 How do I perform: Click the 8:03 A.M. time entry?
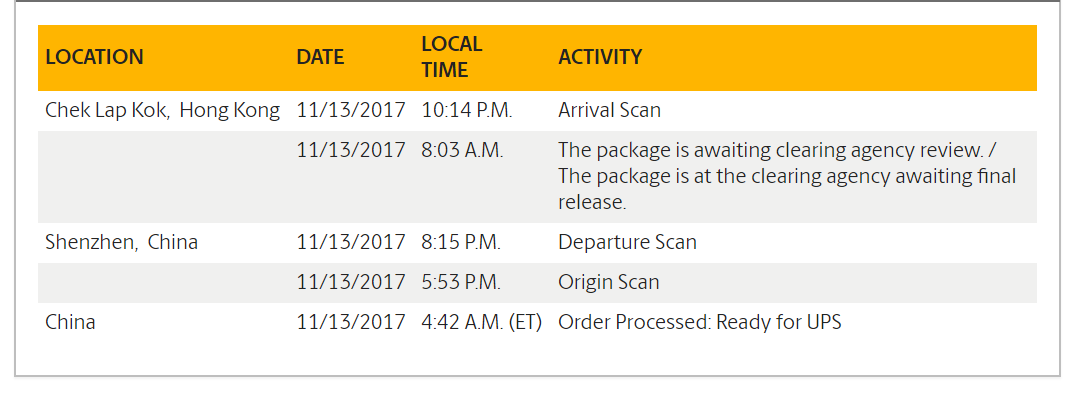[463, 150]
